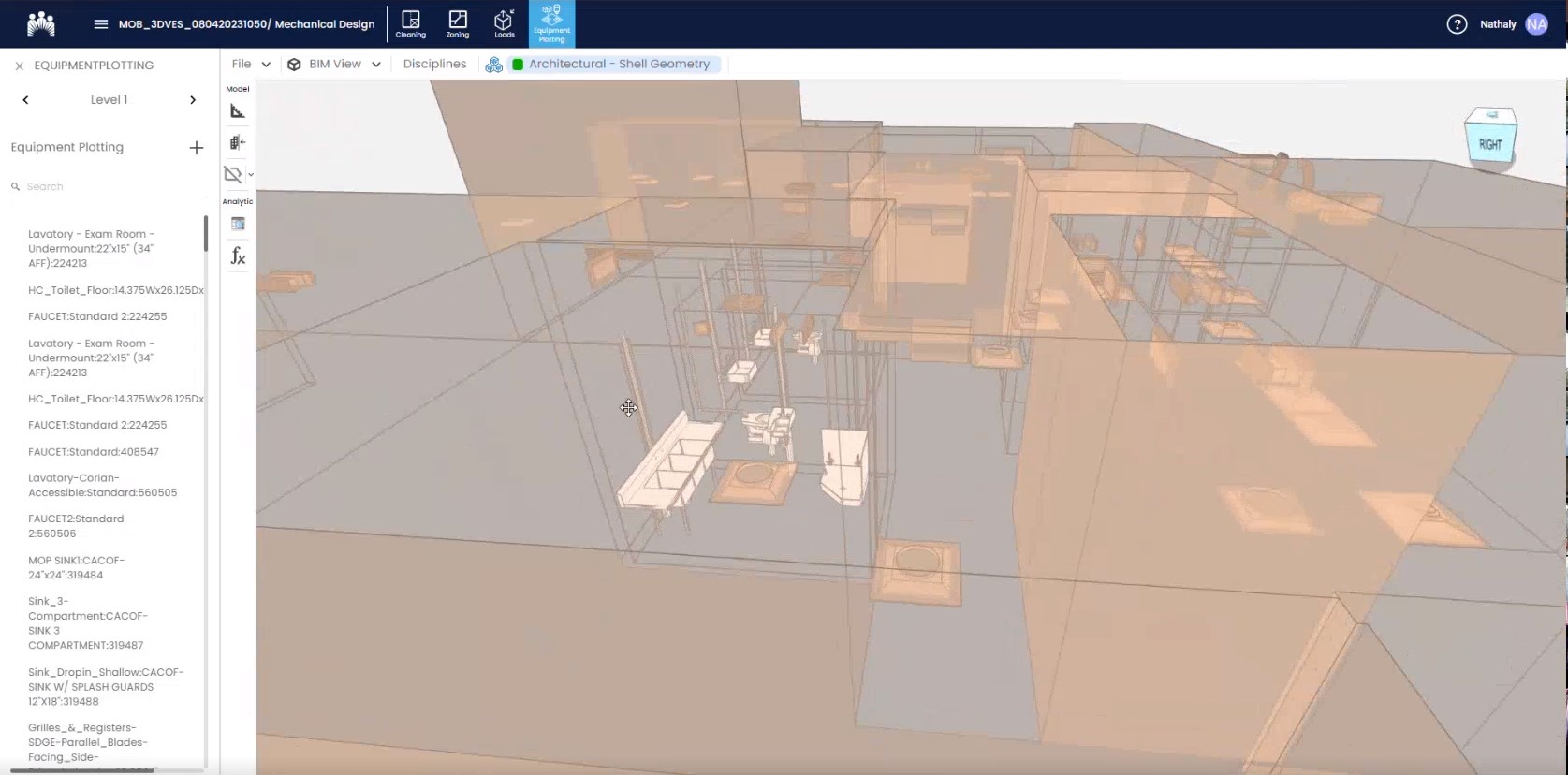This screenshot has height=775, width=1568.
Task: Expand the File dropdown menu
Action: click(x=251, y=64)
